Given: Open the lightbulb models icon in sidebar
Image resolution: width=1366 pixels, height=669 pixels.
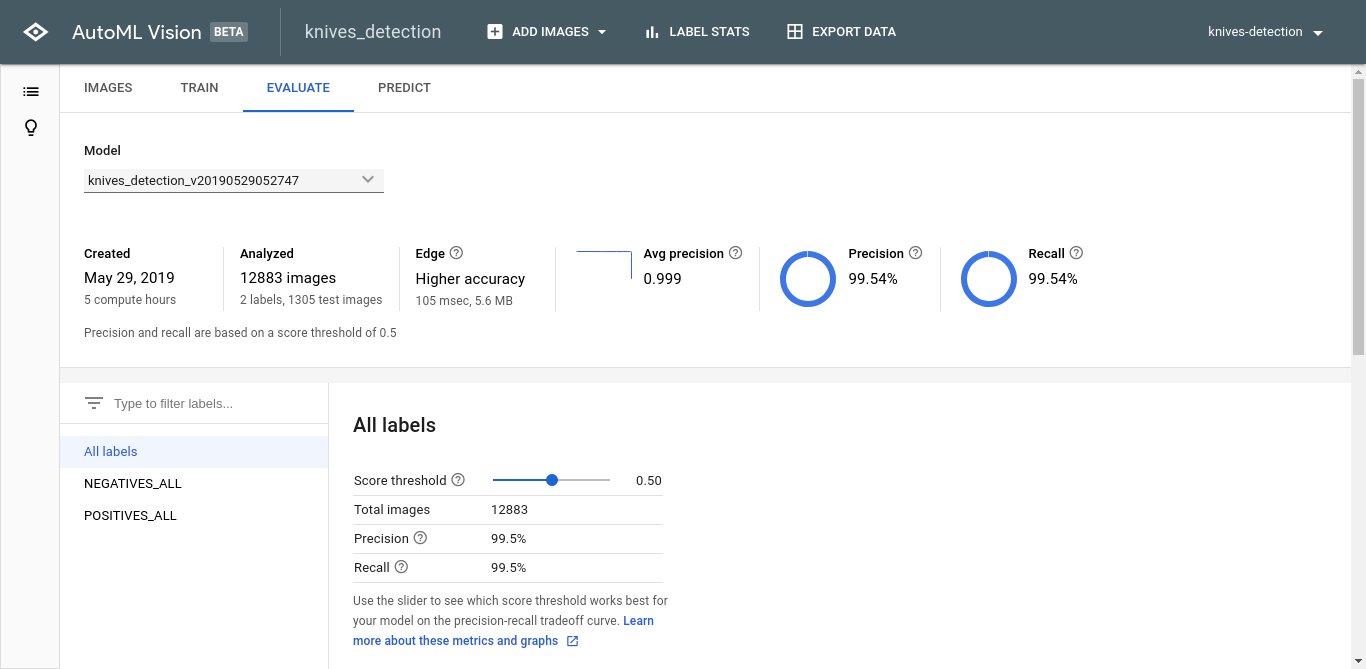Looking at the screenshot, I should coord(31,128).
